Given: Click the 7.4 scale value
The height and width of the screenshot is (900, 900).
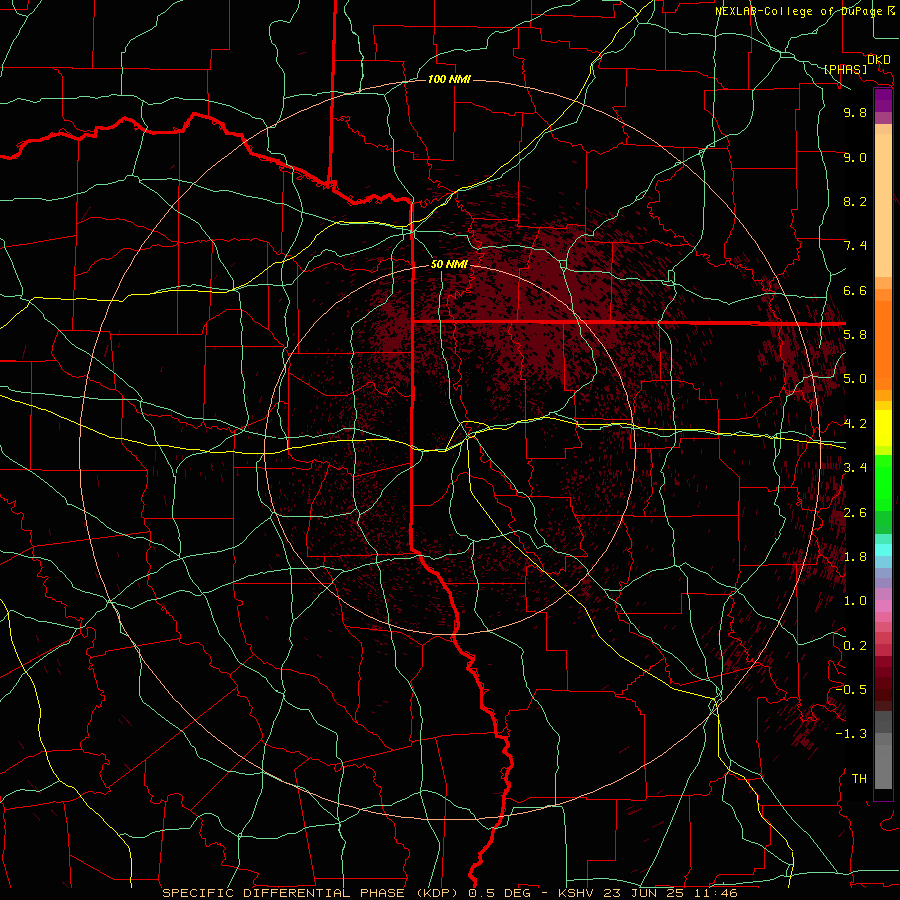Looking at the screenshot, I should click(855, 246).
